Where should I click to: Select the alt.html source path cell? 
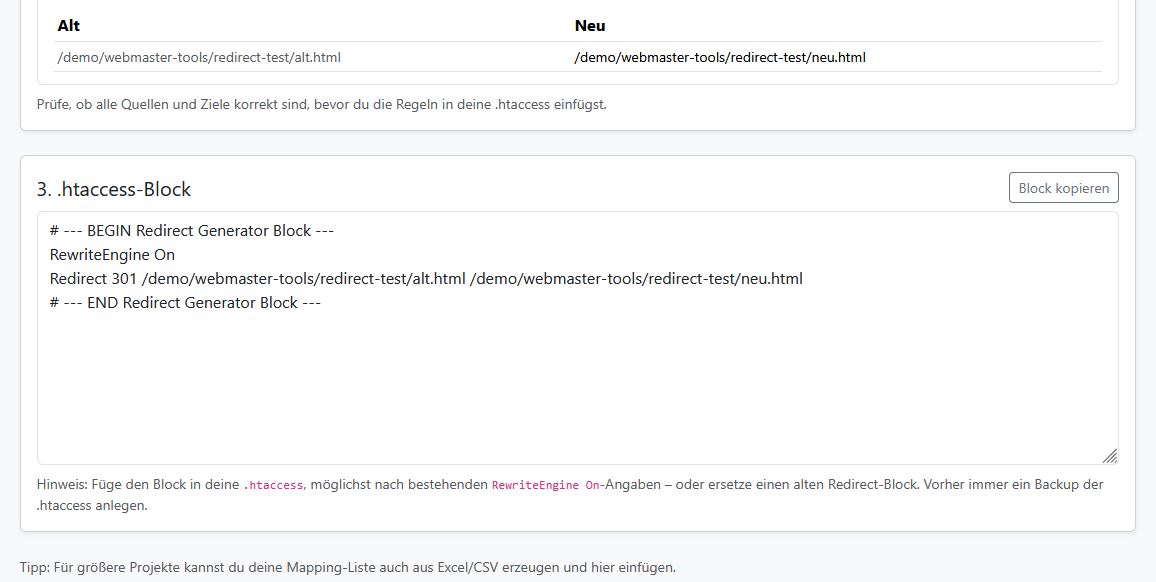[200, 57]
